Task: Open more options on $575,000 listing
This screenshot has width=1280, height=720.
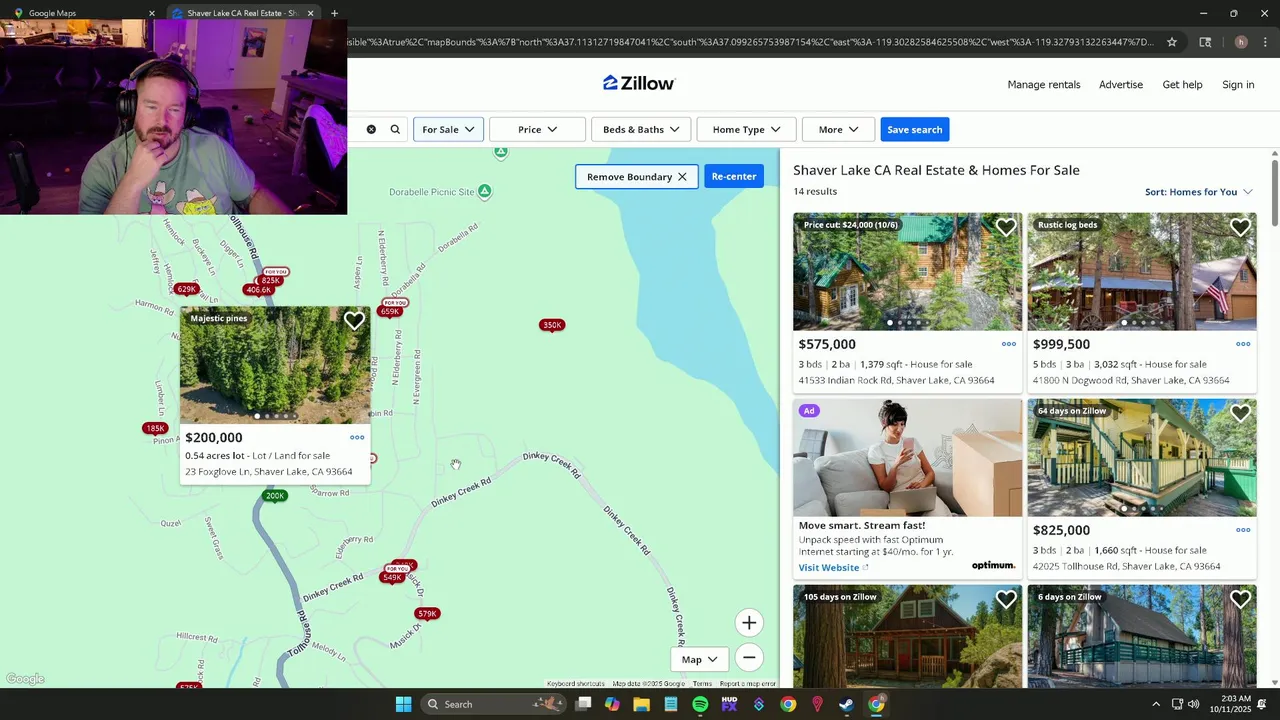Action: [1009, 344]
